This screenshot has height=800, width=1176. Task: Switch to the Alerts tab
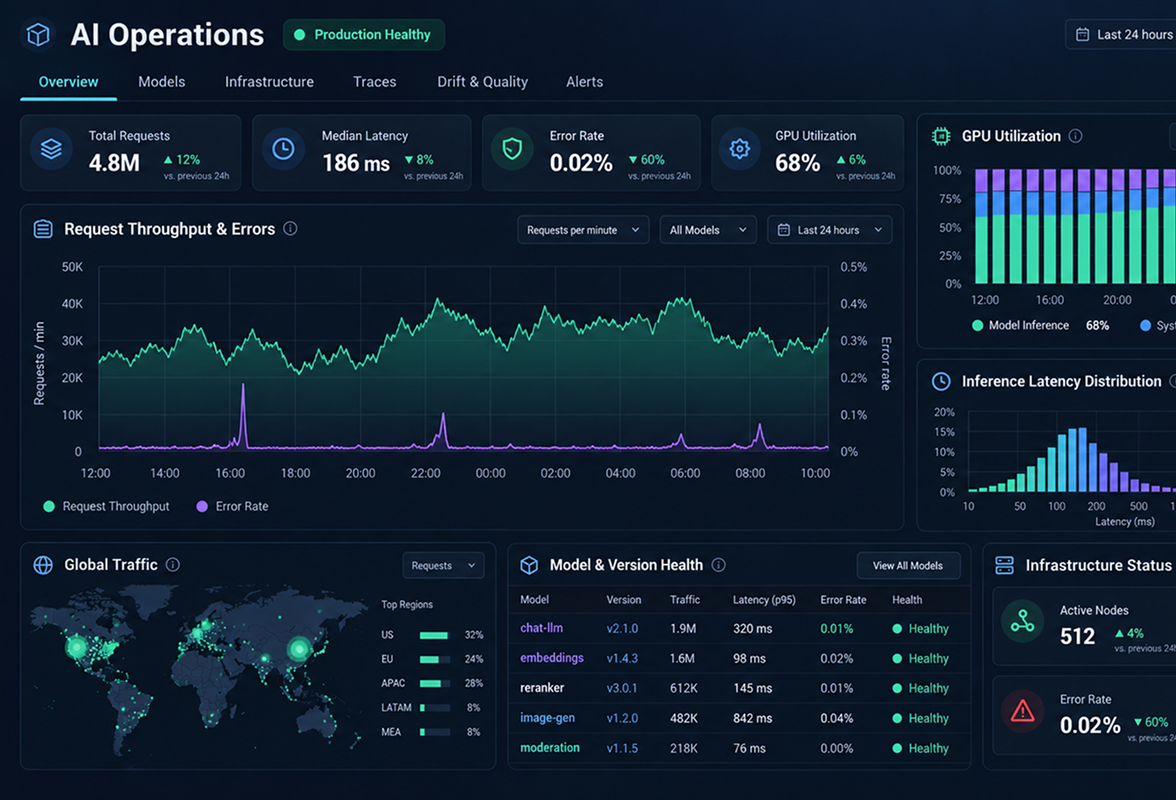click(584, 82)
